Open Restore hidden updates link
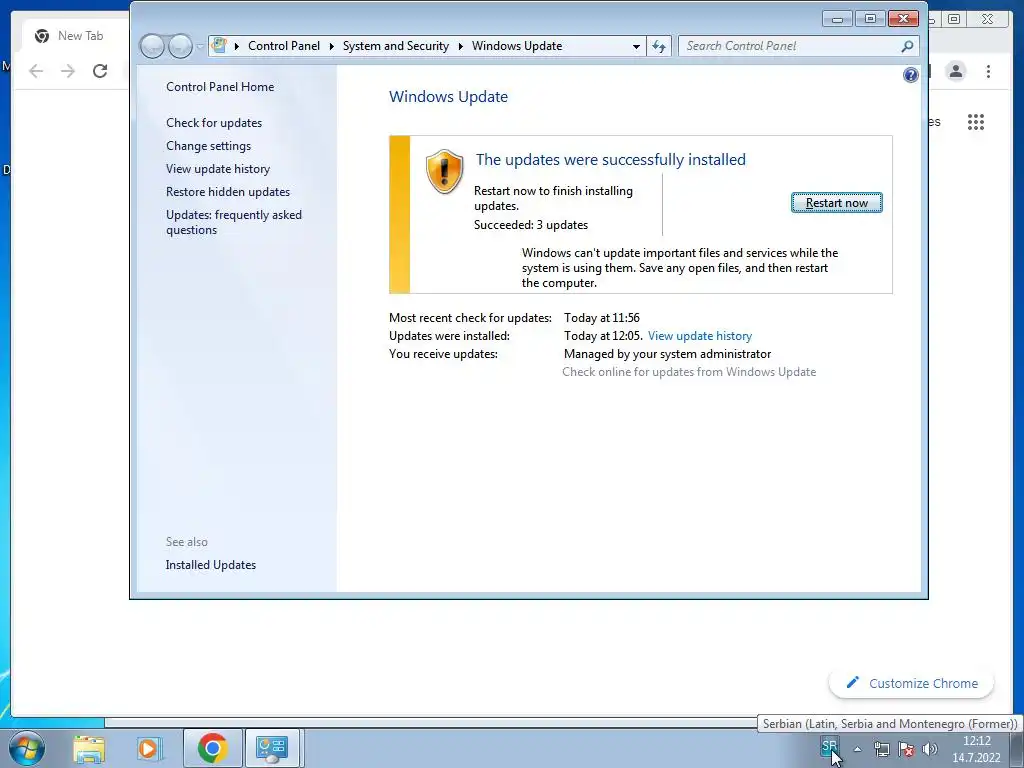 pyautogui.click(x=227, y=192)
